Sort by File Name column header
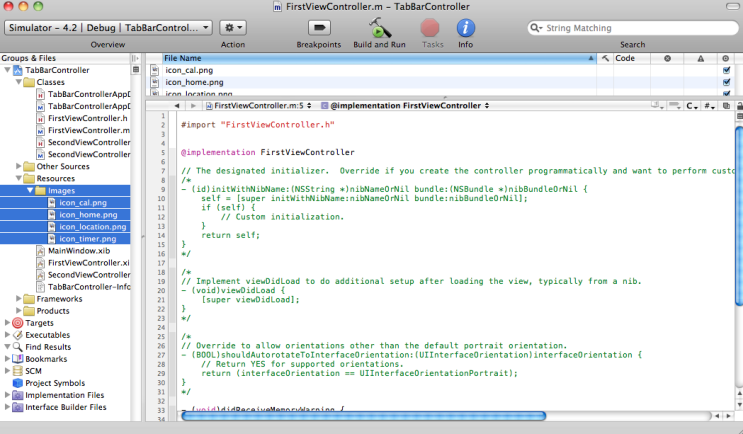 pos(379,58)
